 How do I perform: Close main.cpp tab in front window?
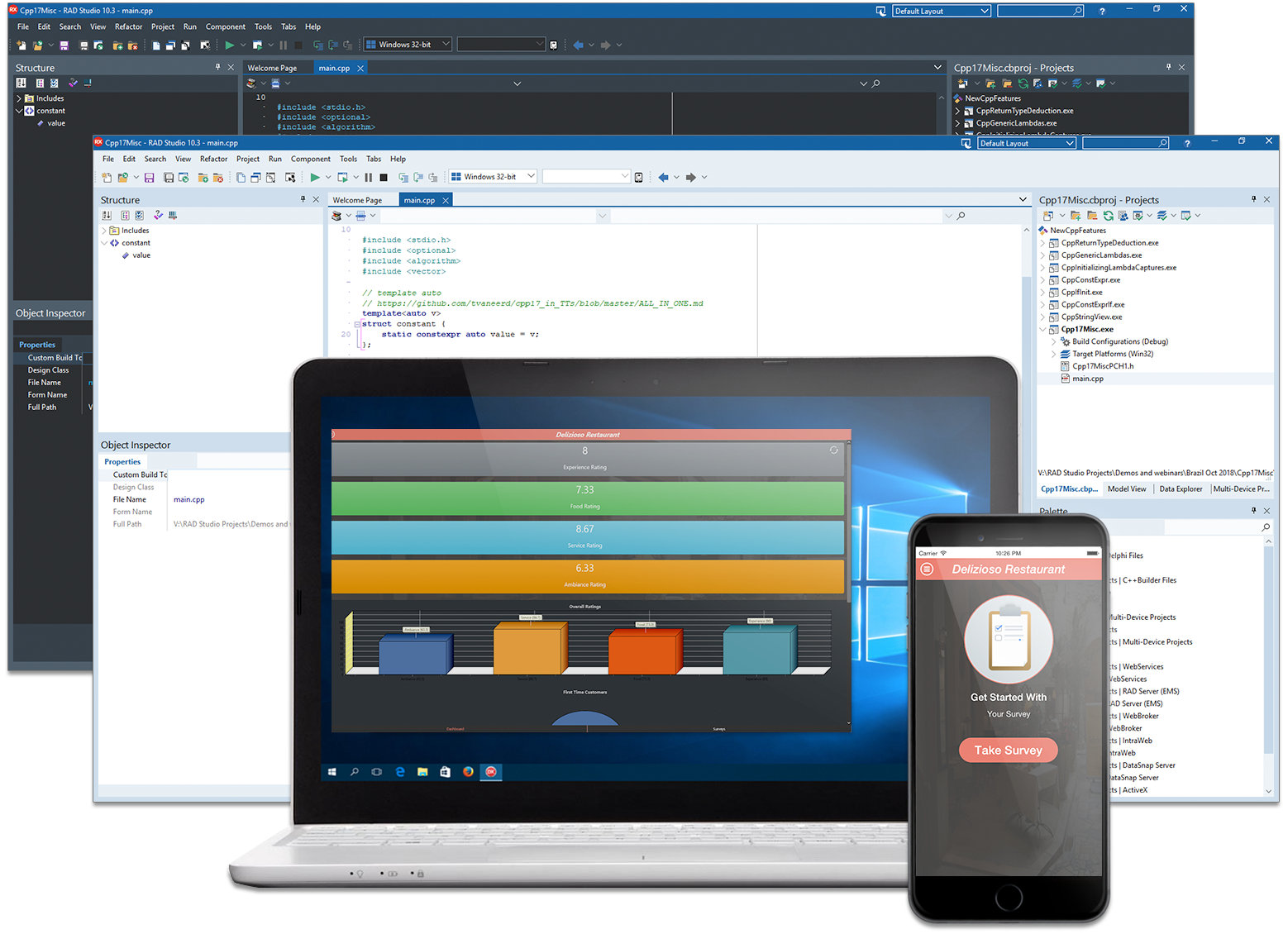[446, 200]
